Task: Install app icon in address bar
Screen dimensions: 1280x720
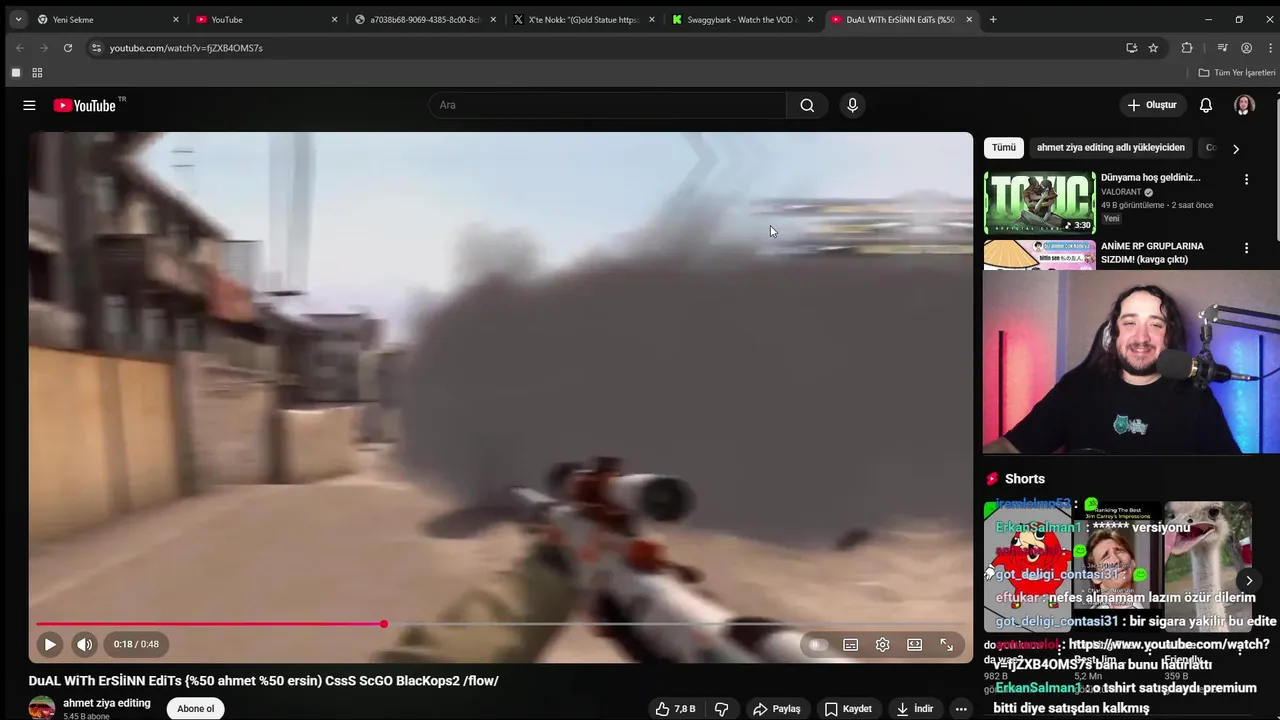Action: point(1131,48)
